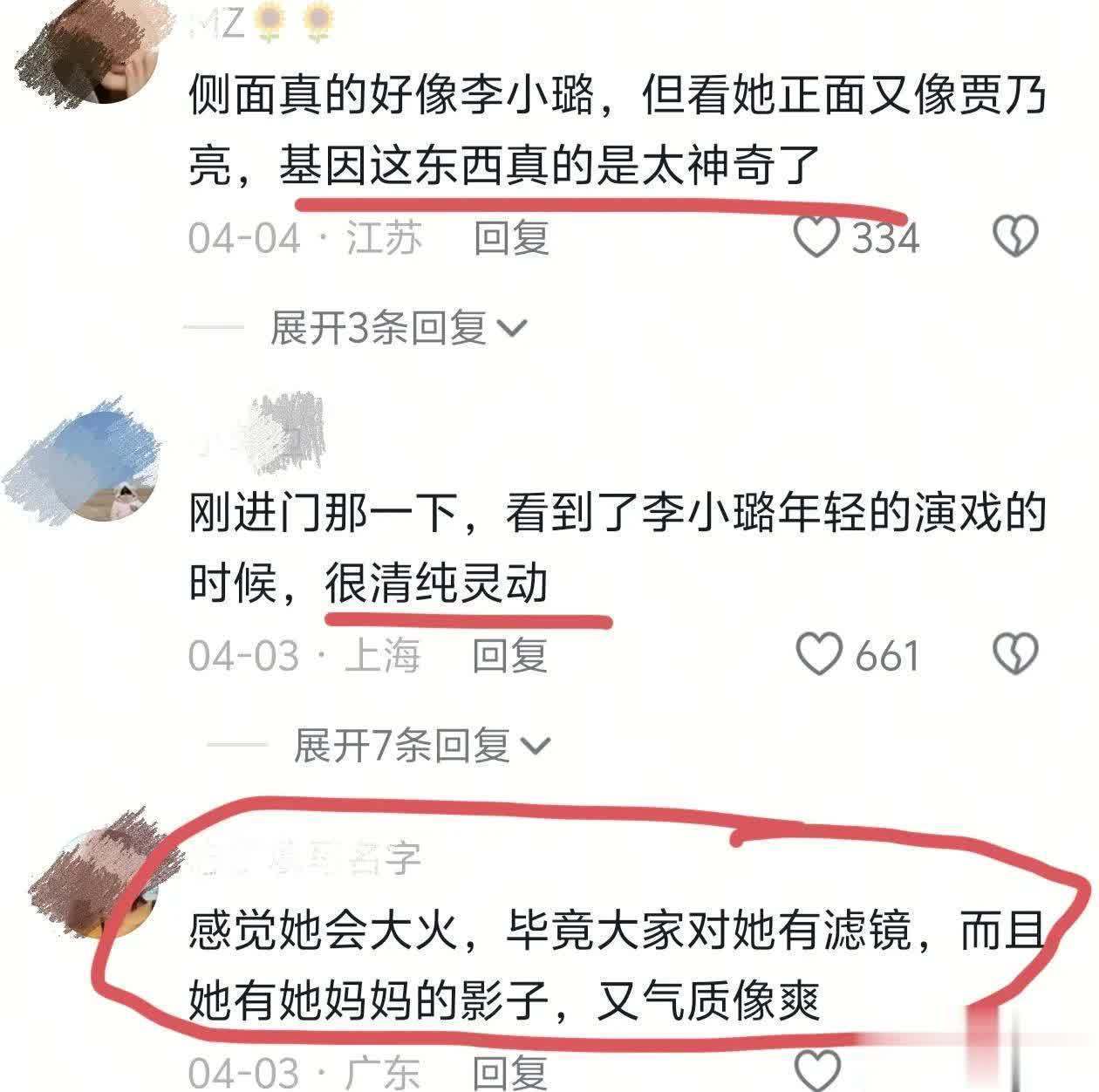
Task: Like the comment with 334 likes
Action: coord(817,236)
